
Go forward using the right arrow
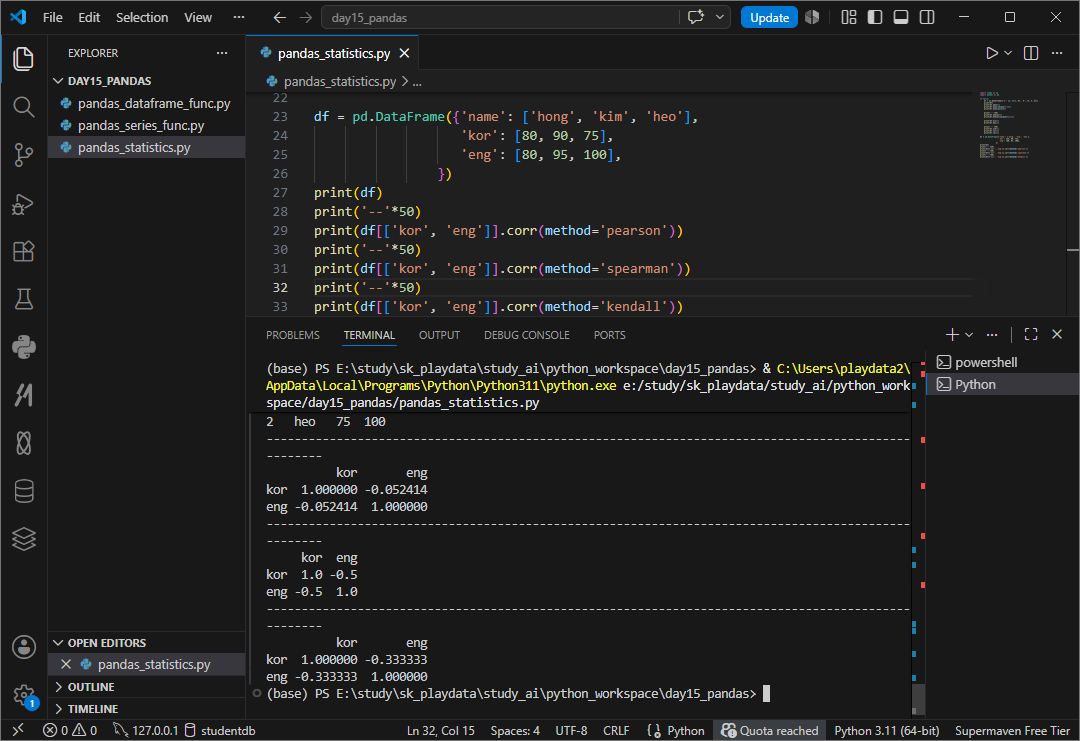pyautogui.click(x=306, y=17)
